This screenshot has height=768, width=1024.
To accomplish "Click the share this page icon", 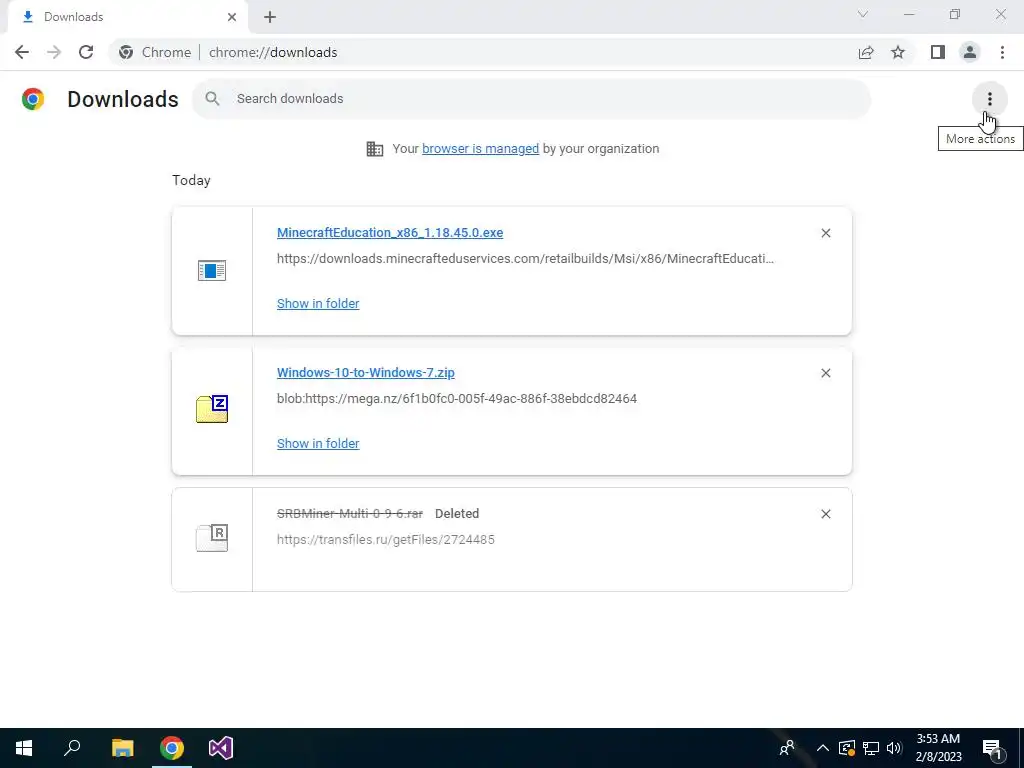I will (866, 52).
